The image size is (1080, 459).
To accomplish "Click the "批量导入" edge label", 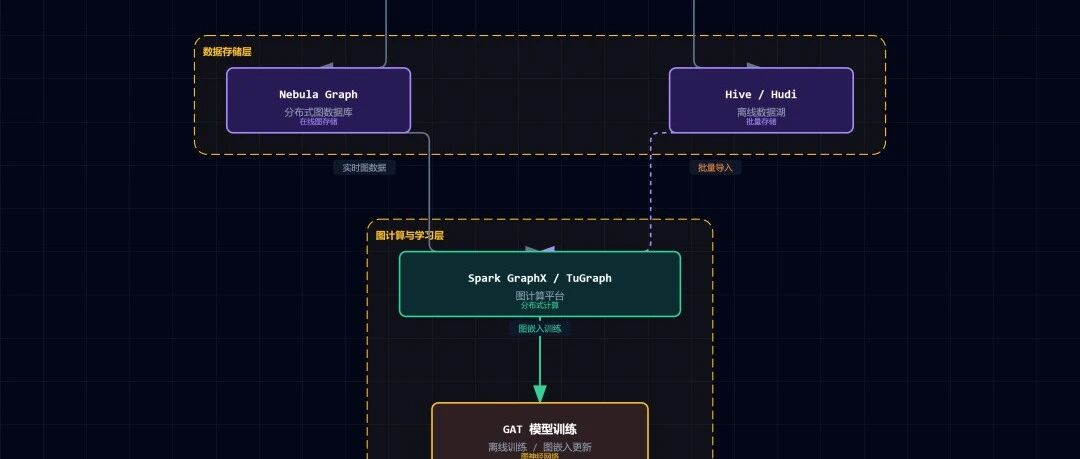I will point(715,167).
